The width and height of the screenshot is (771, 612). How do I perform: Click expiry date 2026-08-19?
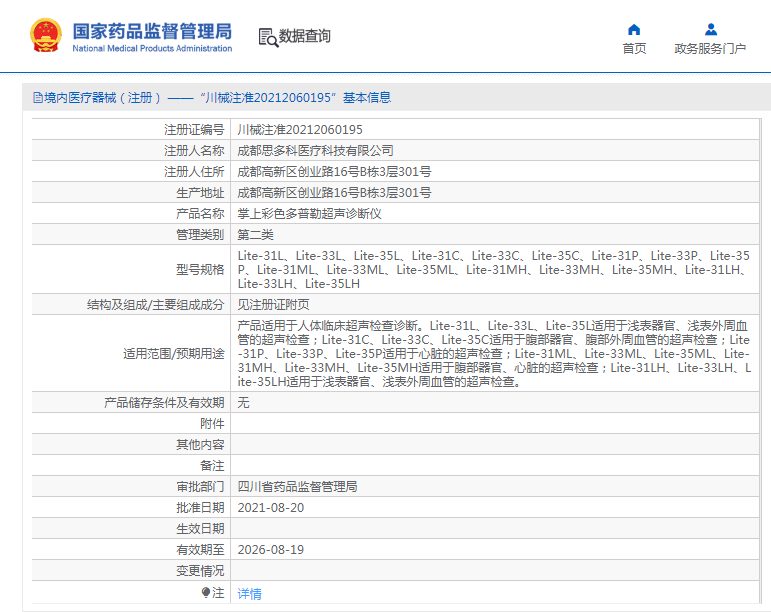pos(271,550)
